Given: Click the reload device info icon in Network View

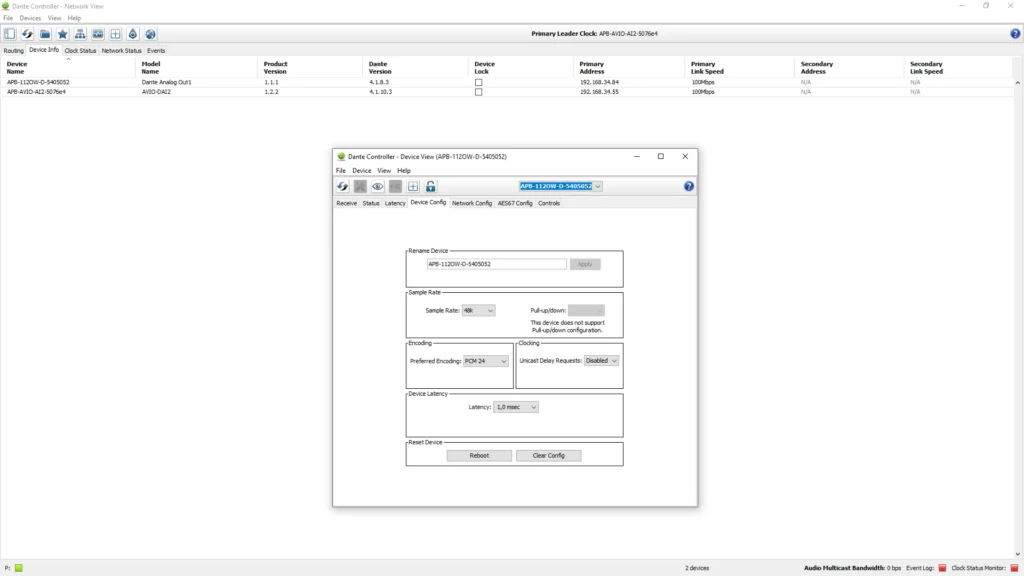Looking at the screenshot, I should [27, 34].
